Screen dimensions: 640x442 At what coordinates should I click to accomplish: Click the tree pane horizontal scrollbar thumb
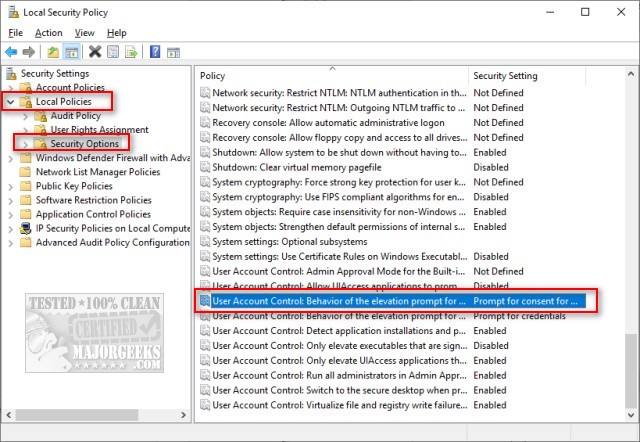(x=77, y=415)
